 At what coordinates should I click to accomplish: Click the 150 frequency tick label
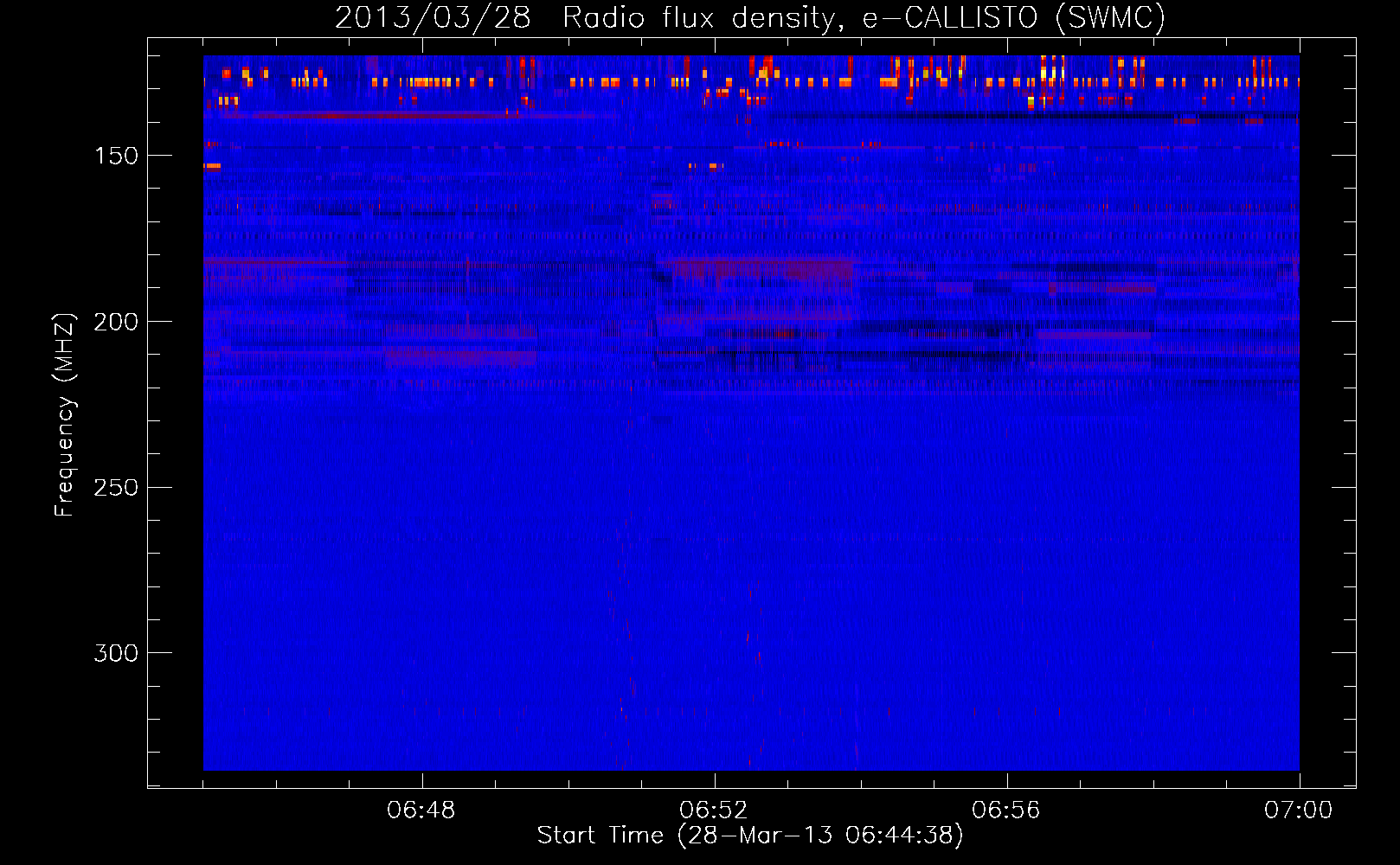click(x=116, y=156)
